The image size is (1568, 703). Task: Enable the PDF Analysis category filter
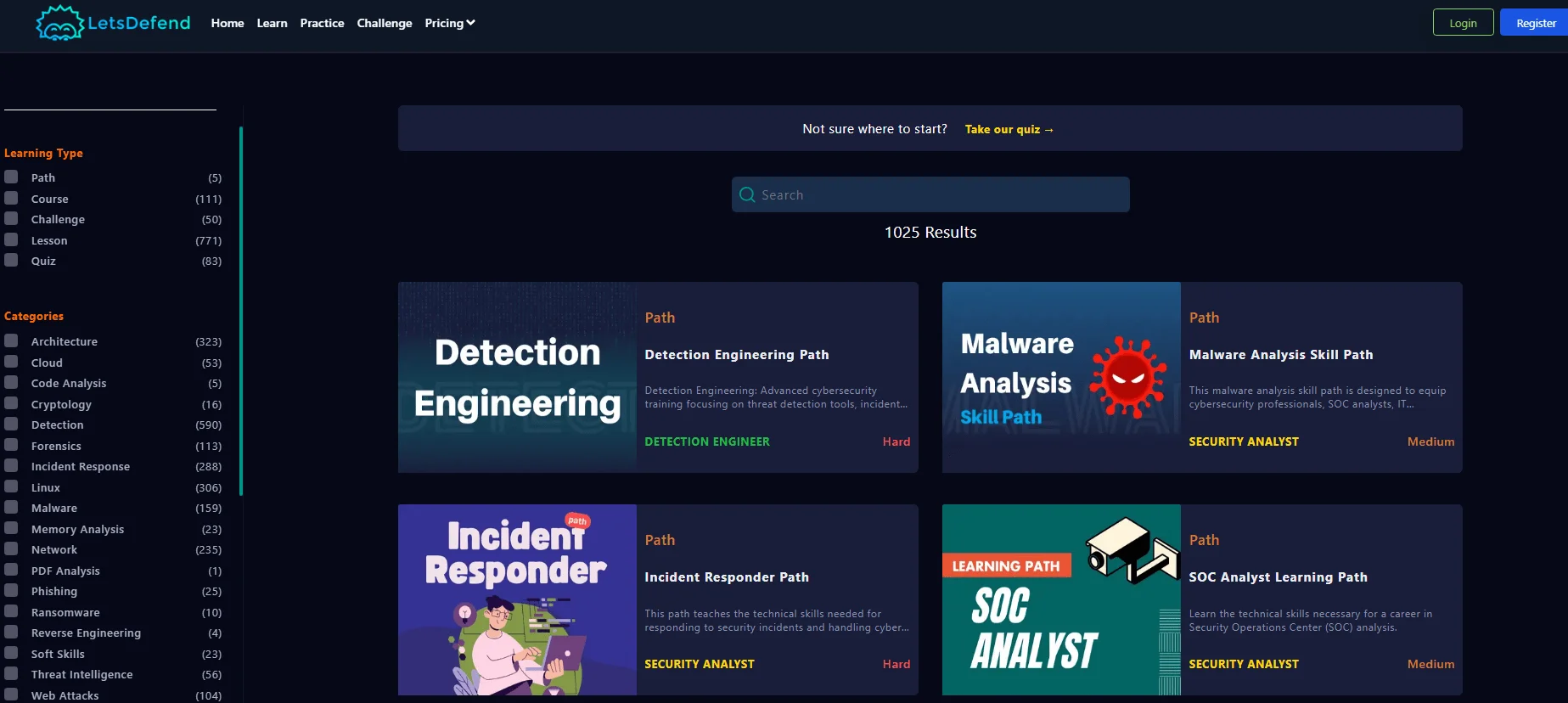(11, 570)
